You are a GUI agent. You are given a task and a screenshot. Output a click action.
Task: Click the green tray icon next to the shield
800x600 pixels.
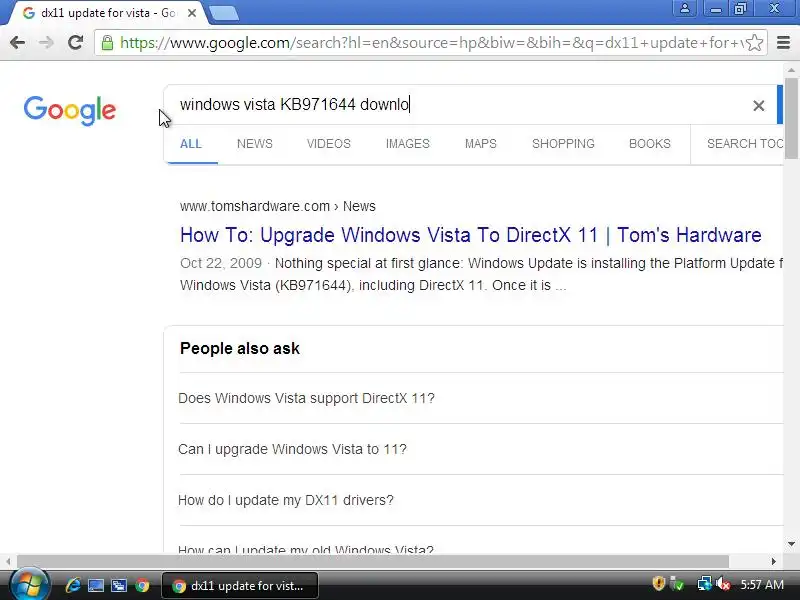point(677,584)
